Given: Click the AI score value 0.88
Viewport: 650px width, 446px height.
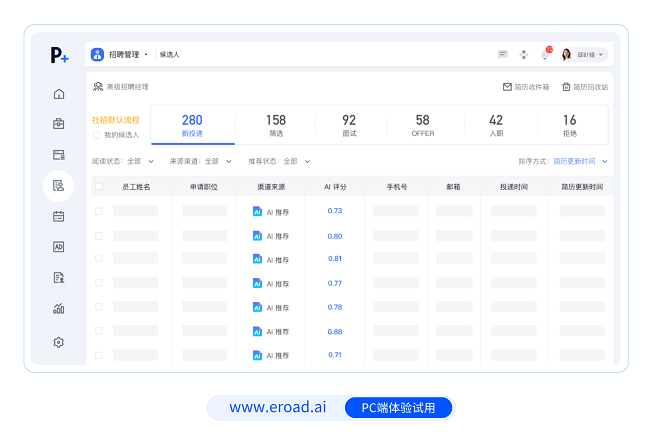Looking at the screenshot, I should point(335,332).
